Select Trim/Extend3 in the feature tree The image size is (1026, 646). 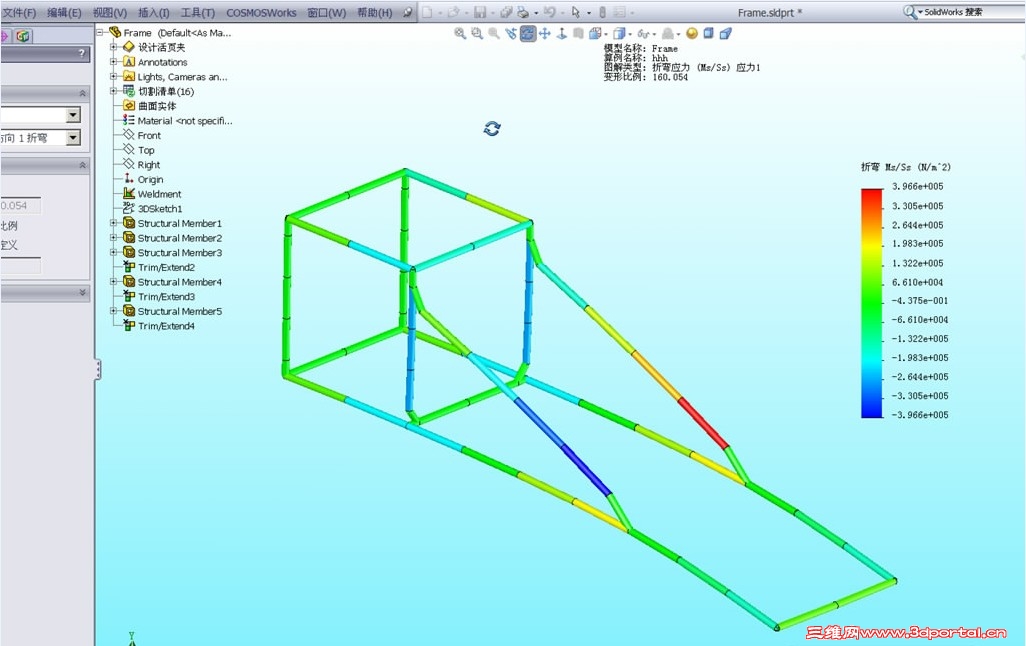click(x=159, y=296)
